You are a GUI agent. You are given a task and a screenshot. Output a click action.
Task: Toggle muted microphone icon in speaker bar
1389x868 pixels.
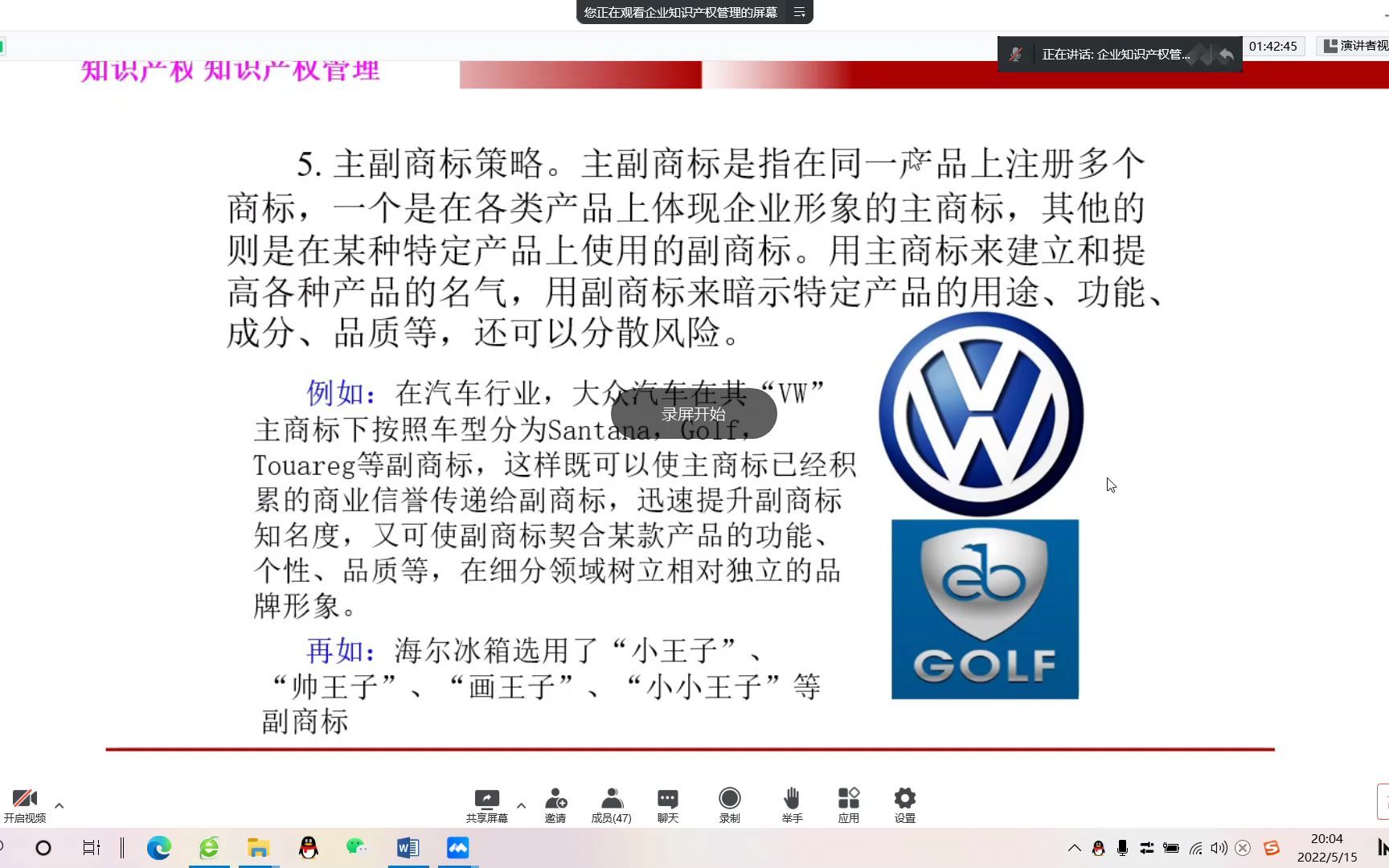pos(1016,54)
